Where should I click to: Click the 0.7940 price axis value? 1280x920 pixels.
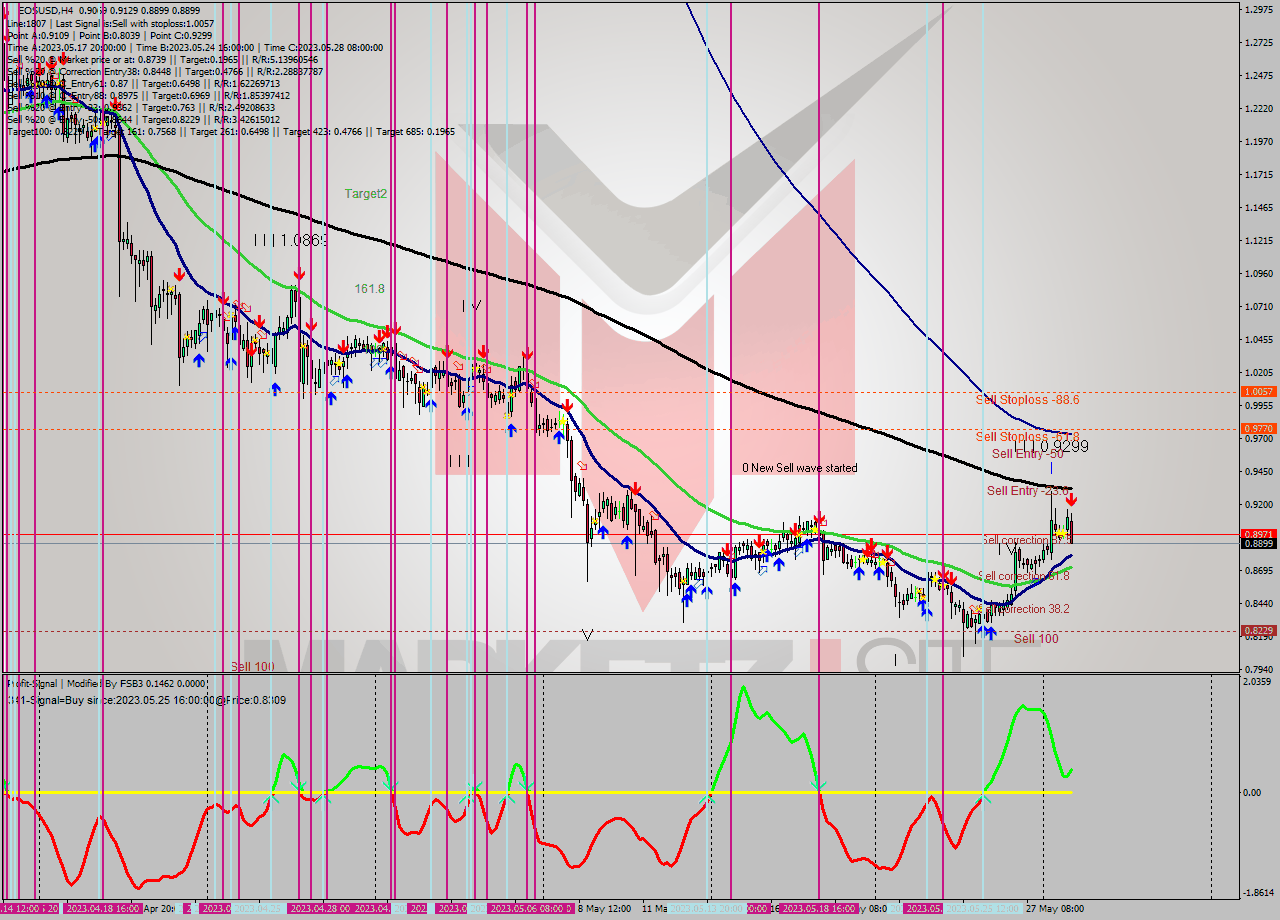pos(1258,670)
